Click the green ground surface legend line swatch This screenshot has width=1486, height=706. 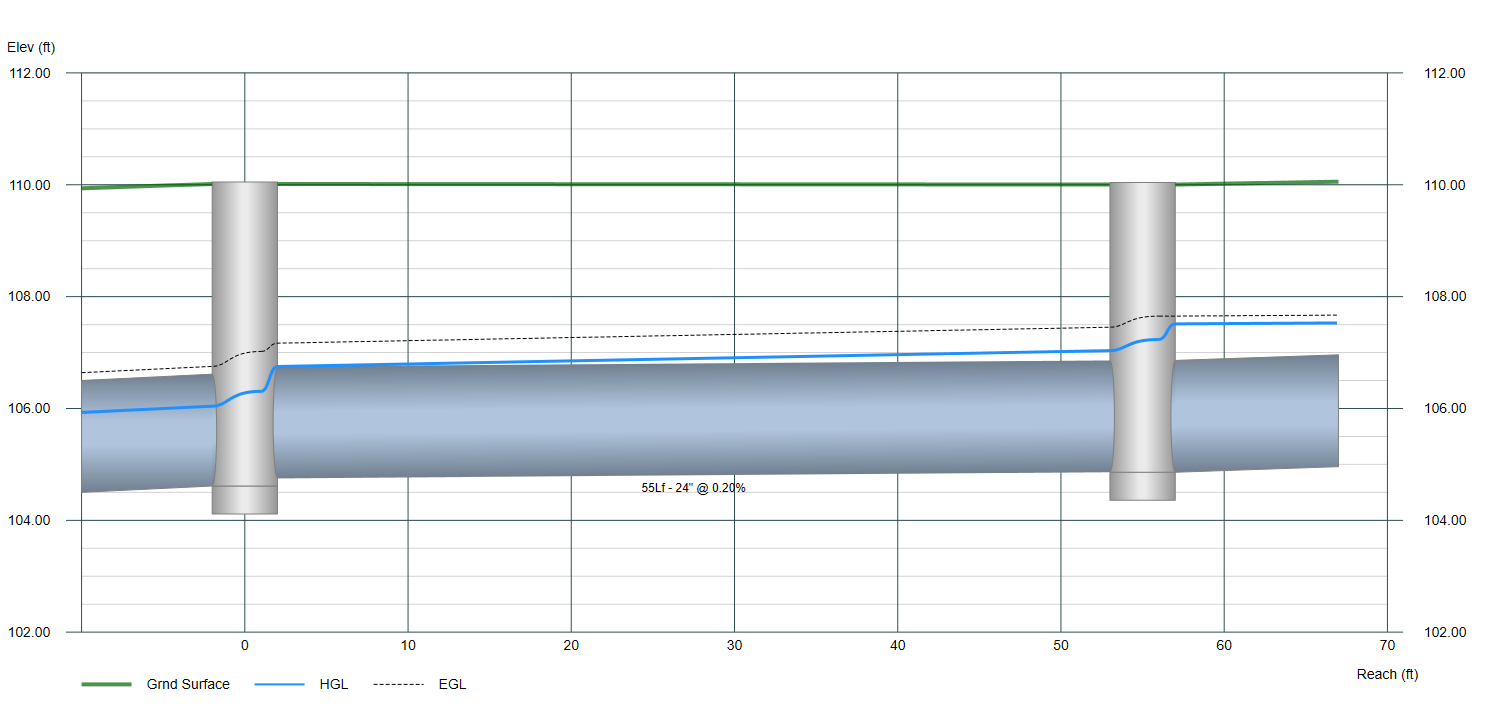click(x=106, y=684)
